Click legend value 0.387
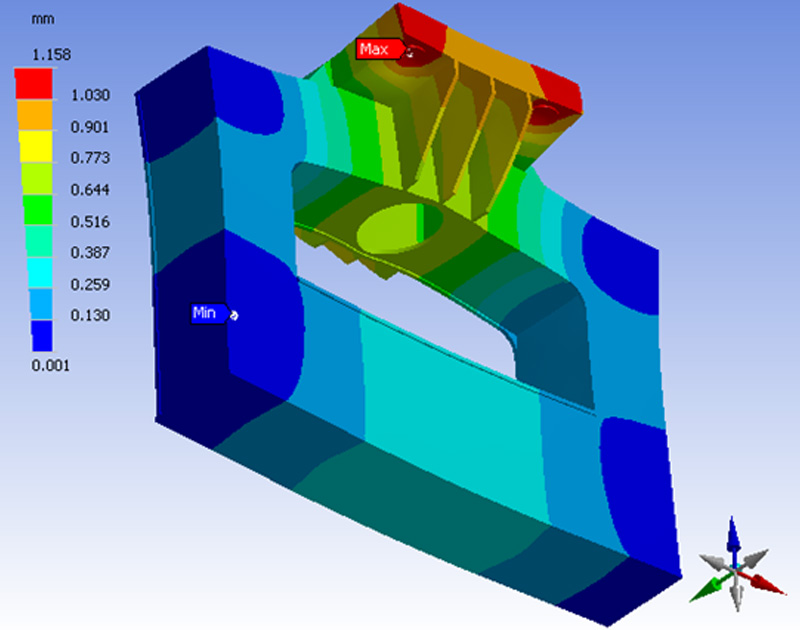The image size is (800, 630). (x=90, y=253)
